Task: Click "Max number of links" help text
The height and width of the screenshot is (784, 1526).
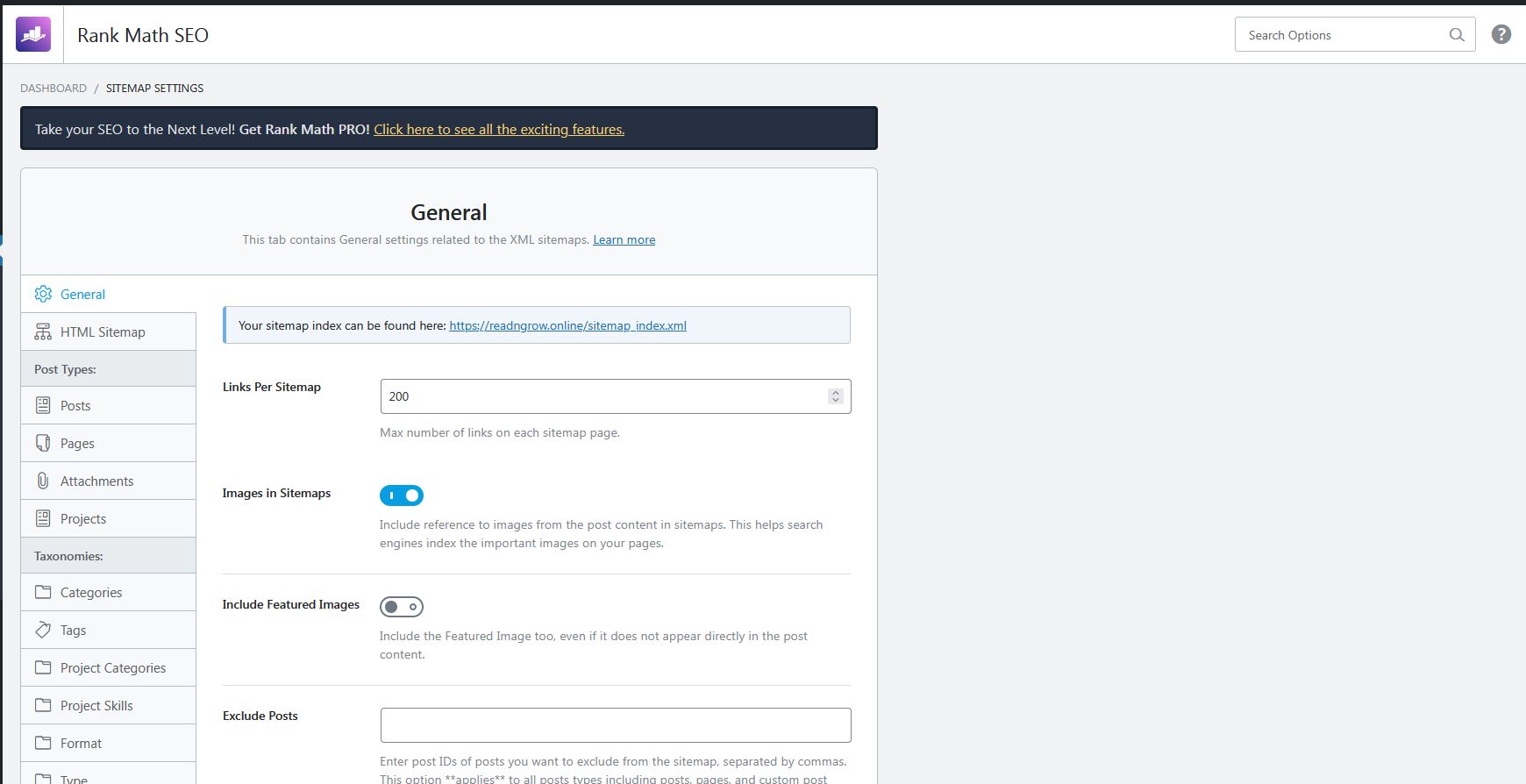Action: tap(500, 432)
